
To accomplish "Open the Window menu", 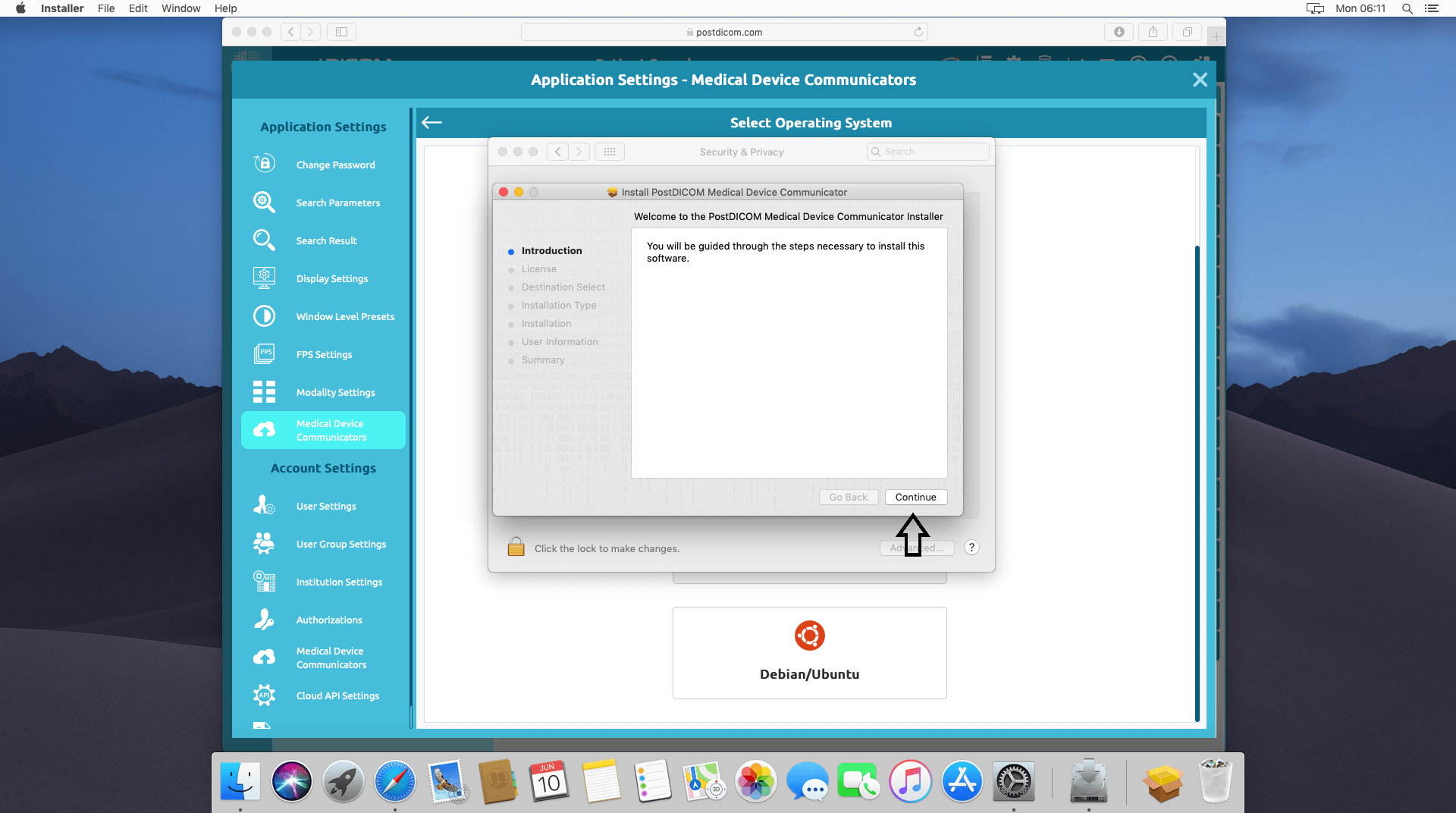I will (x=180, y=8).
